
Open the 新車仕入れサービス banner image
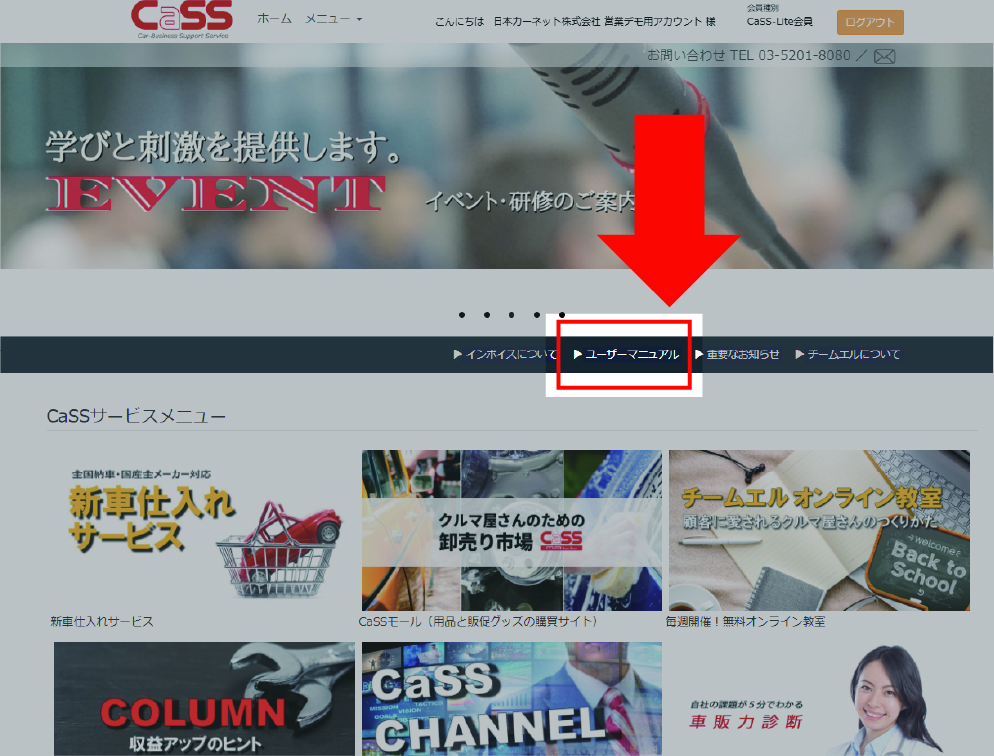point(204,530)
